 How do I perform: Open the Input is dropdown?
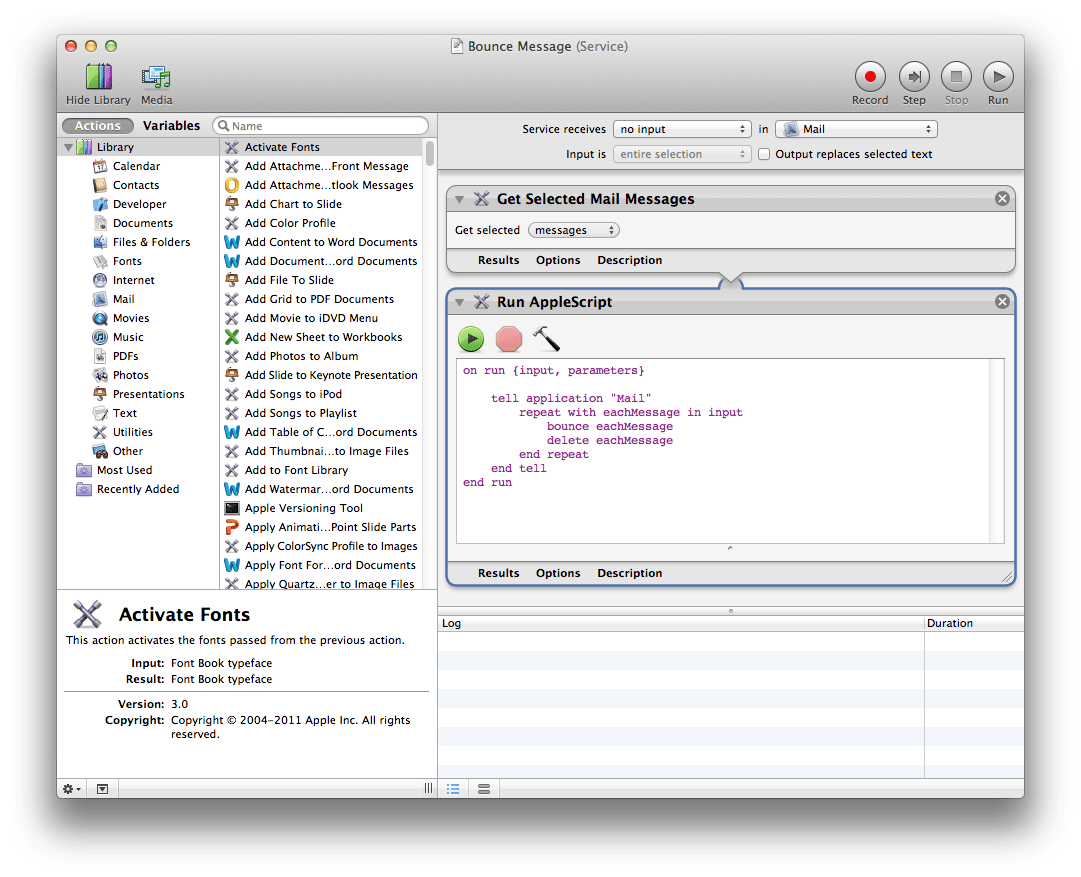681,154
